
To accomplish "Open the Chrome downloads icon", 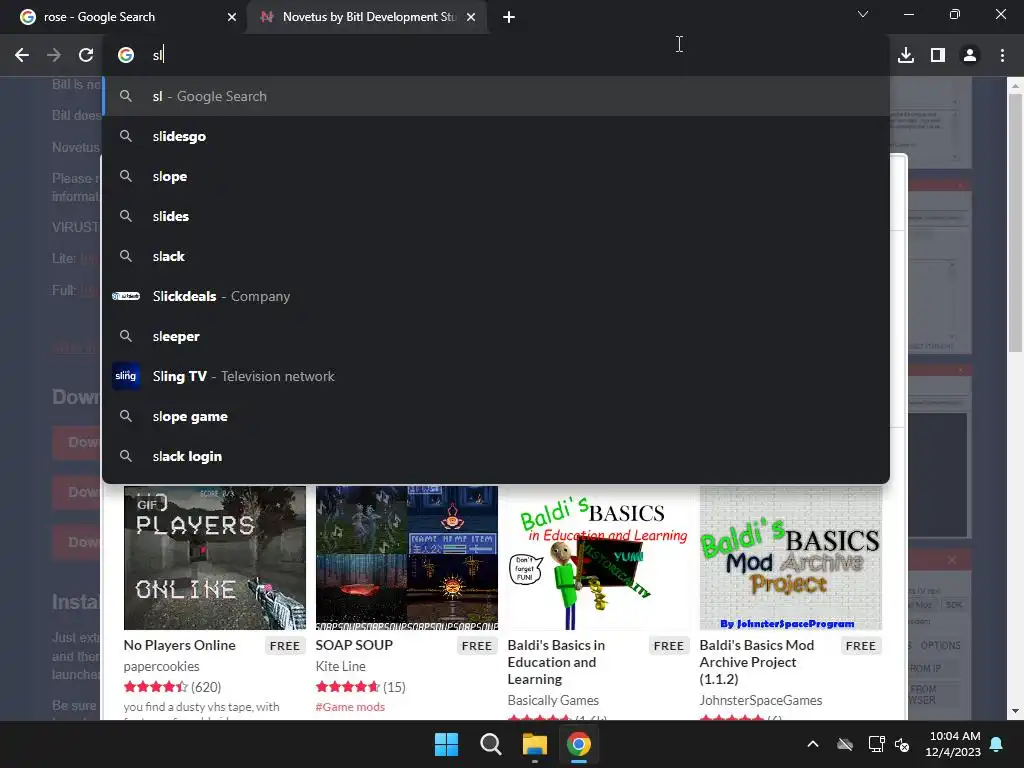I will (x=906, y=55).
